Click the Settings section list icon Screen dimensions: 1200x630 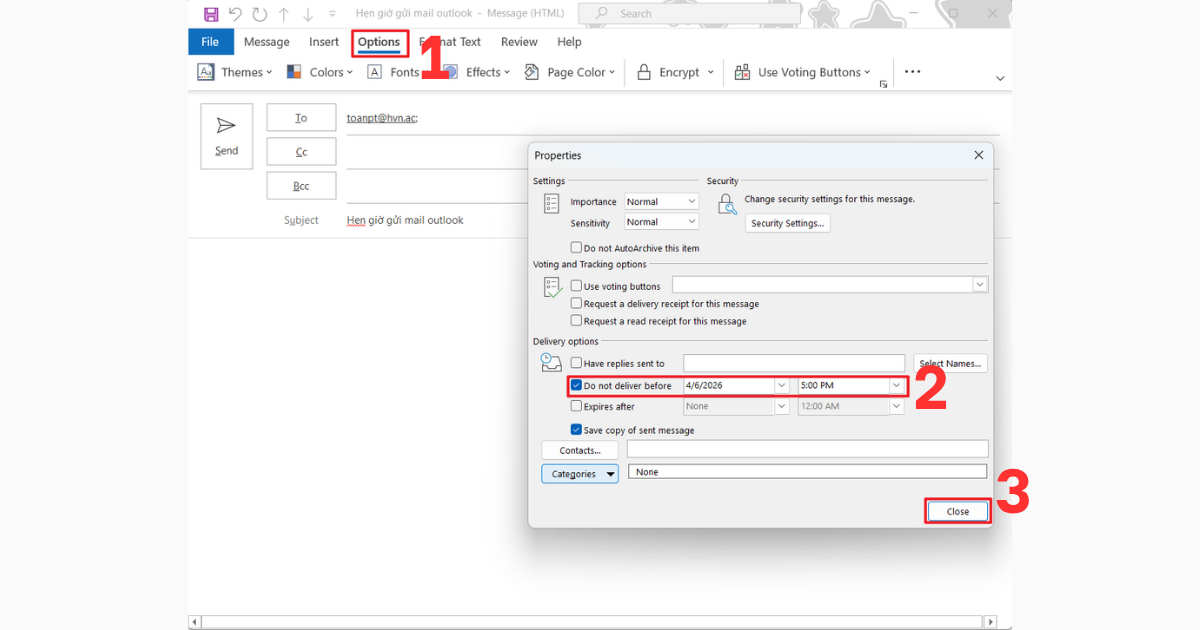pyautogui.click(x=552, y=205)
